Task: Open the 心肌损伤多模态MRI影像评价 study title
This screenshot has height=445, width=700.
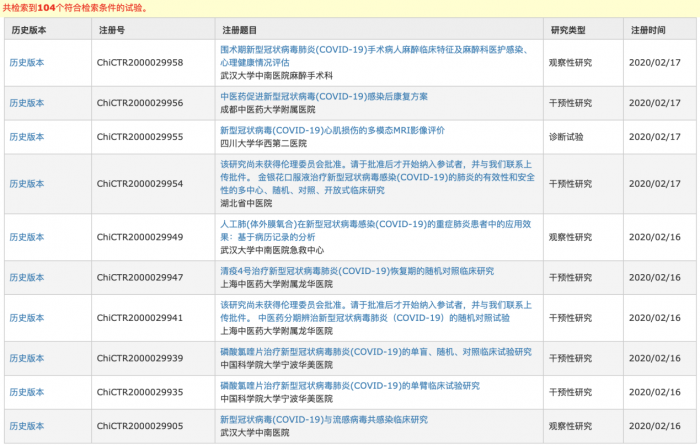Action: pos(332,130)
